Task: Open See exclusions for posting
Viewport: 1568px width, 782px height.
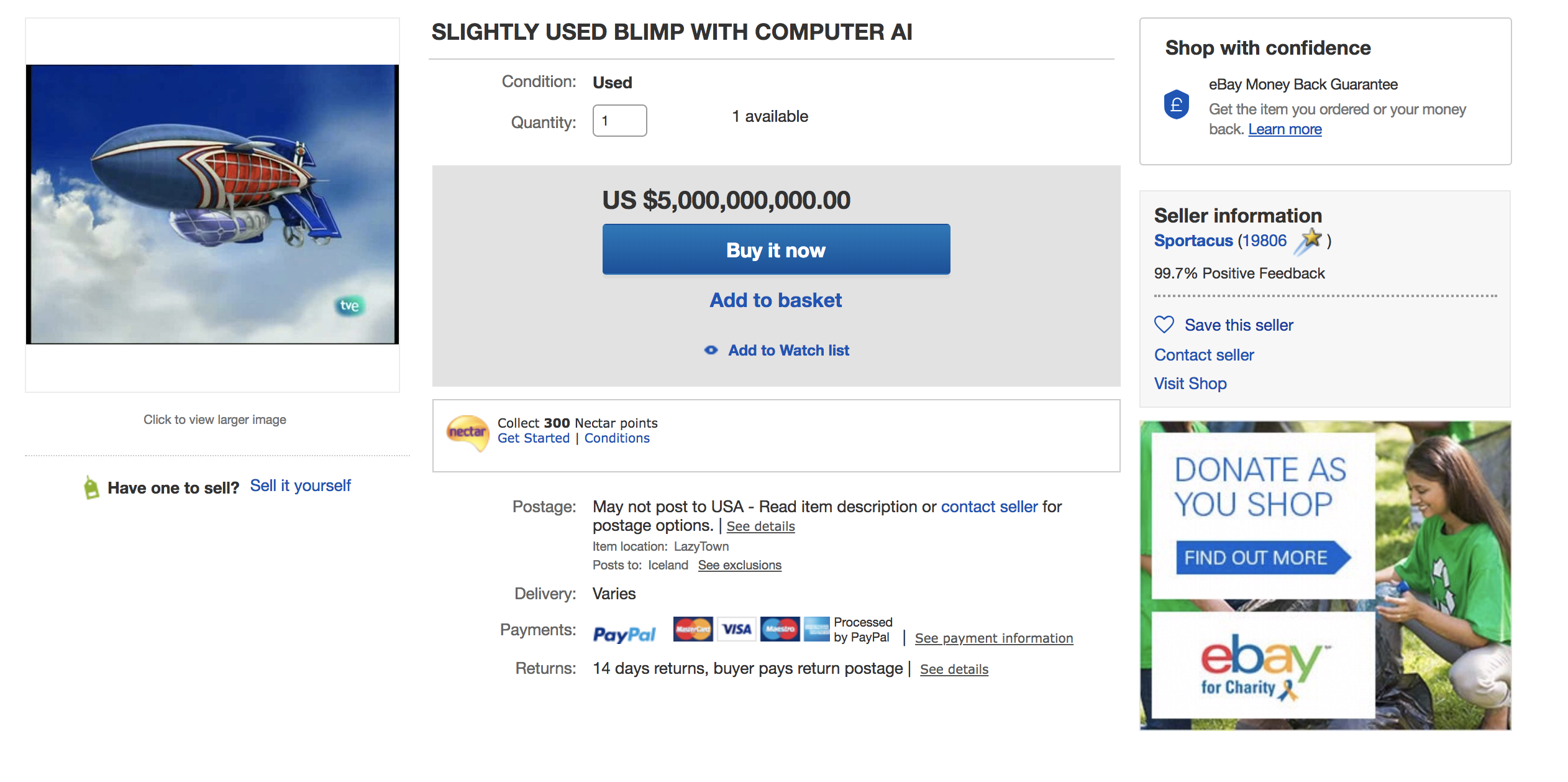Action: point(739,565)
